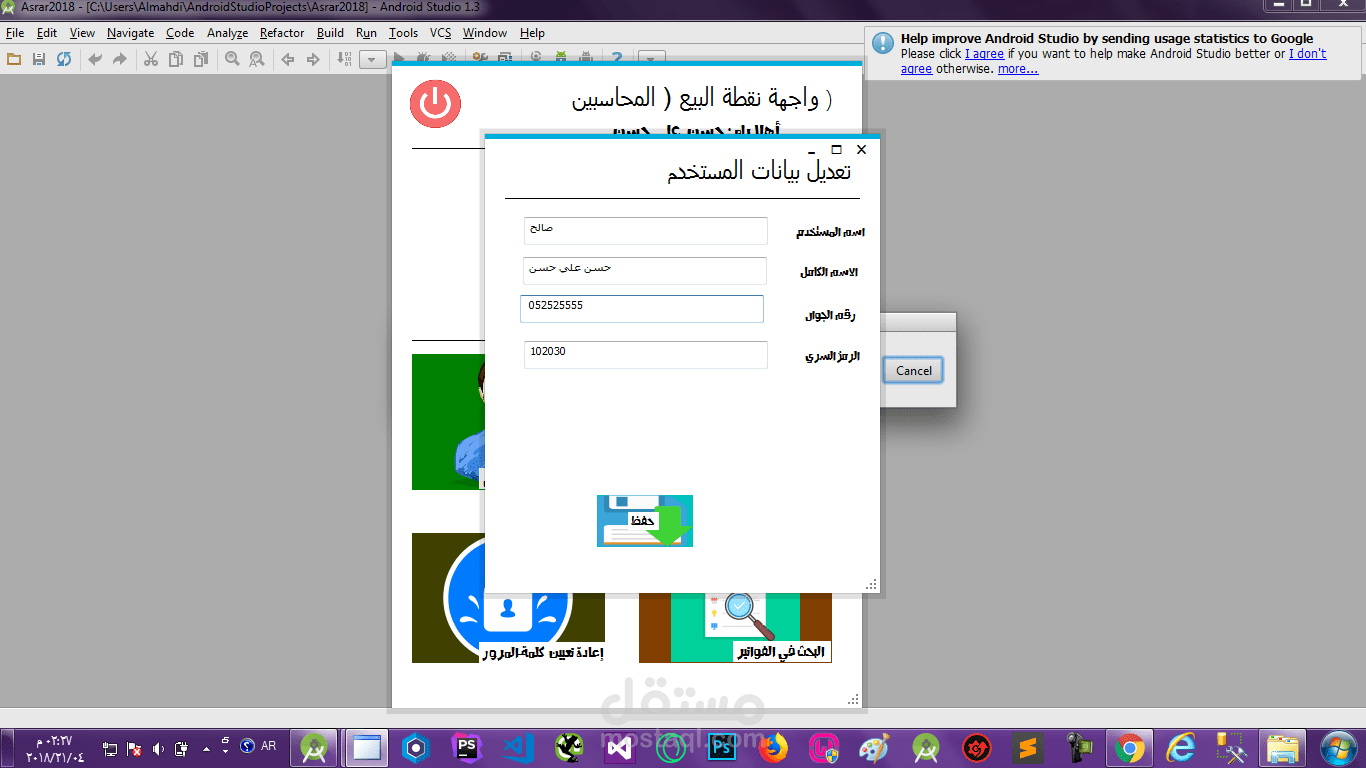Open the Edit menu
This screenshot has height=768, width=1366.
pos(47,33)
